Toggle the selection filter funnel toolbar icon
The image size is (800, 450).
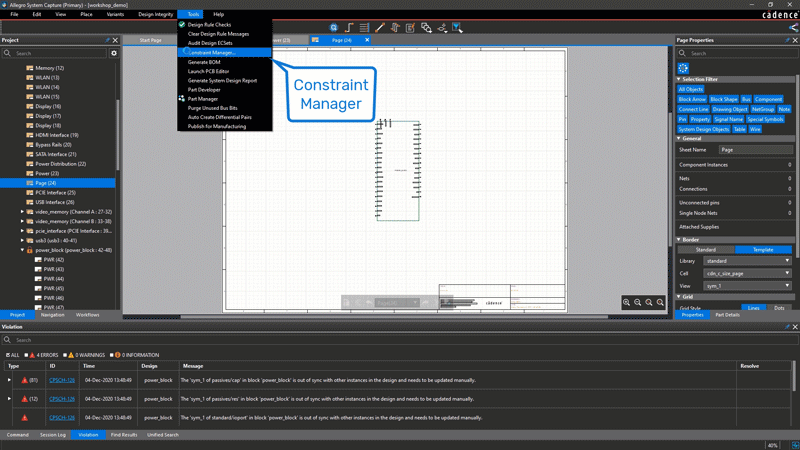[x=457, y=28]
